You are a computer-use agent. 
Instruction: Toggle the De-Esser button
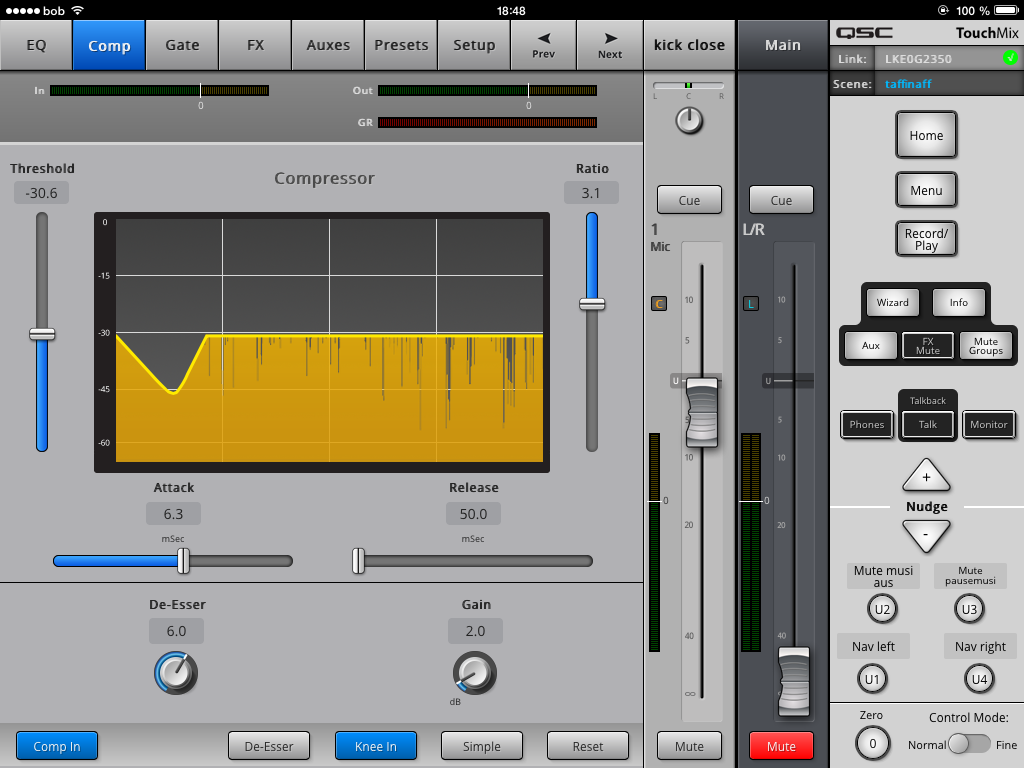coord(269,746)
